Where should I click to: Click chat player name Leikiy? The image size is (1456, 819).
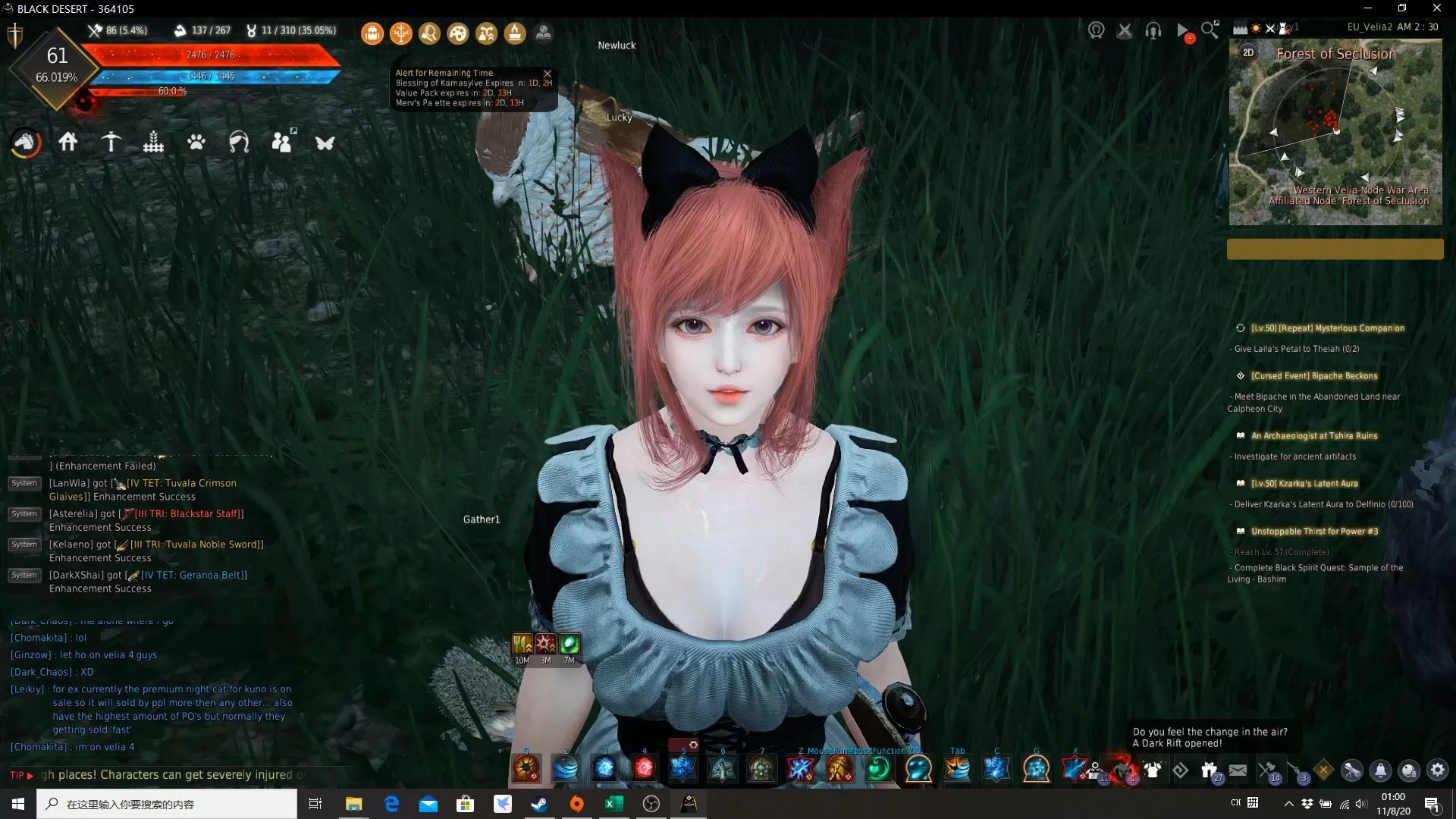27,689
